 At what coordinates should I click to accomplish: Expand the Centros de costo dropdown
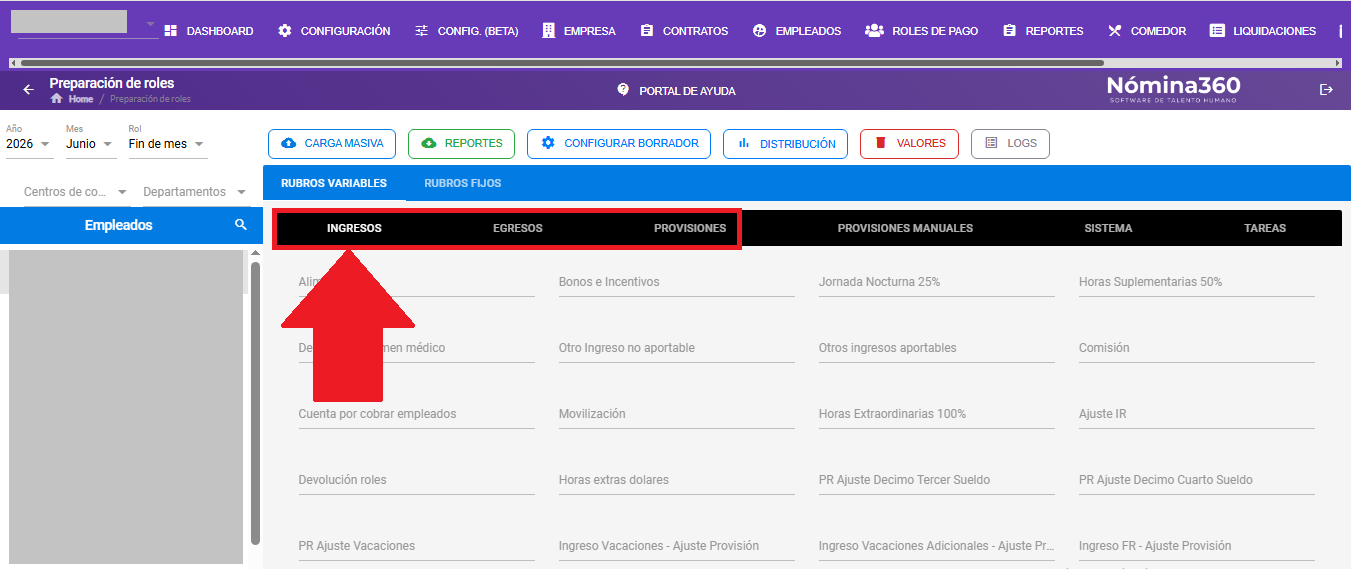tap(76, 192)
